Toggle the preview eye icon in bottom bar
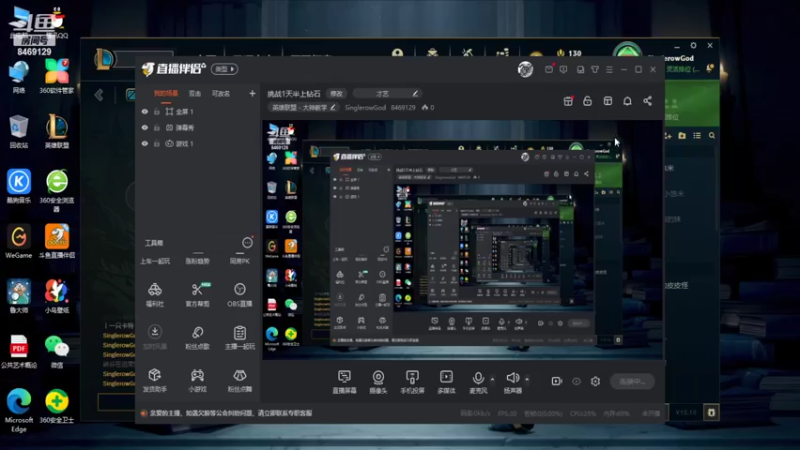This screenshot has width=800, height=450. [576, 381]
